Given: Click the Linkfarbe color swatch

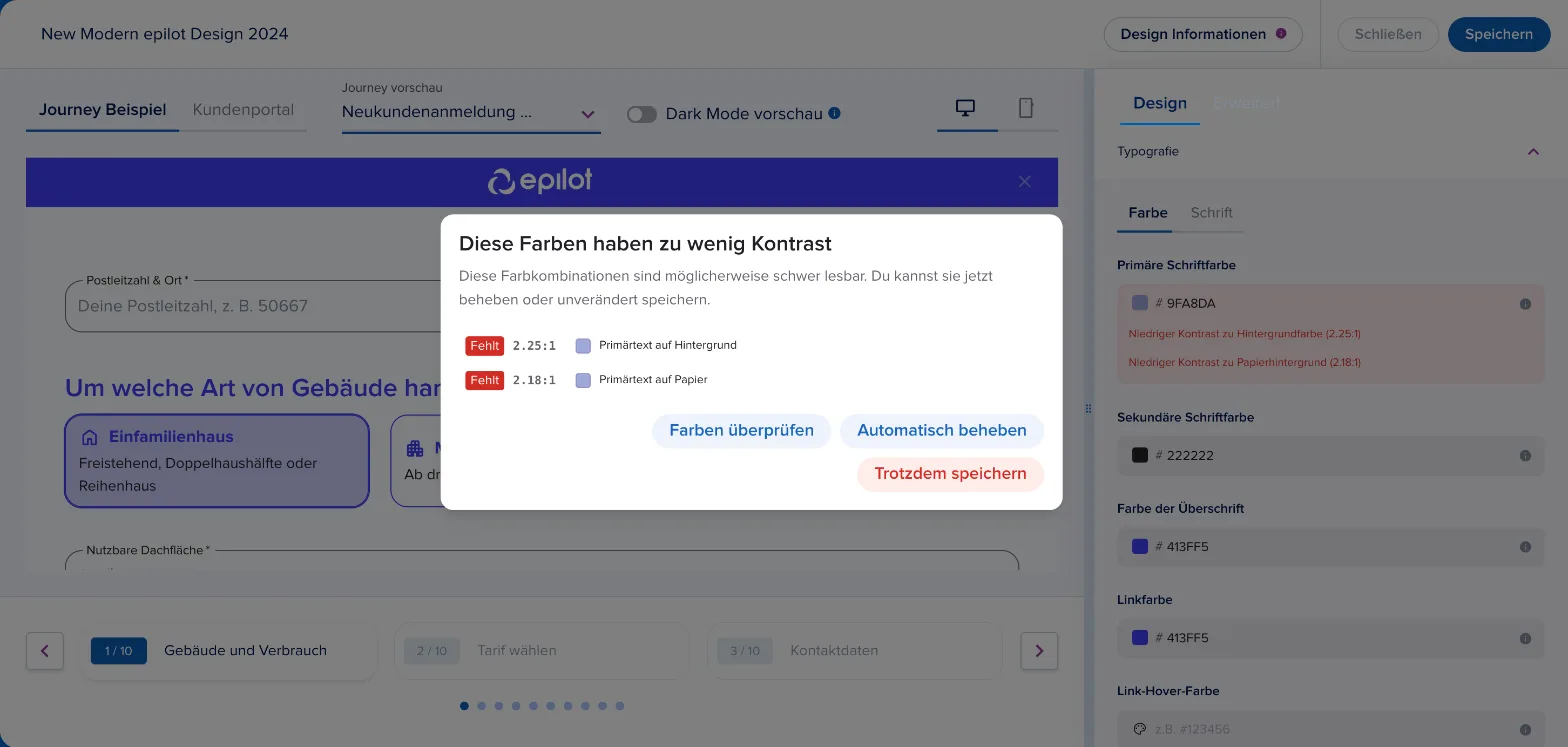Looking at the screenshot, I should click(x=1140, y=637).
